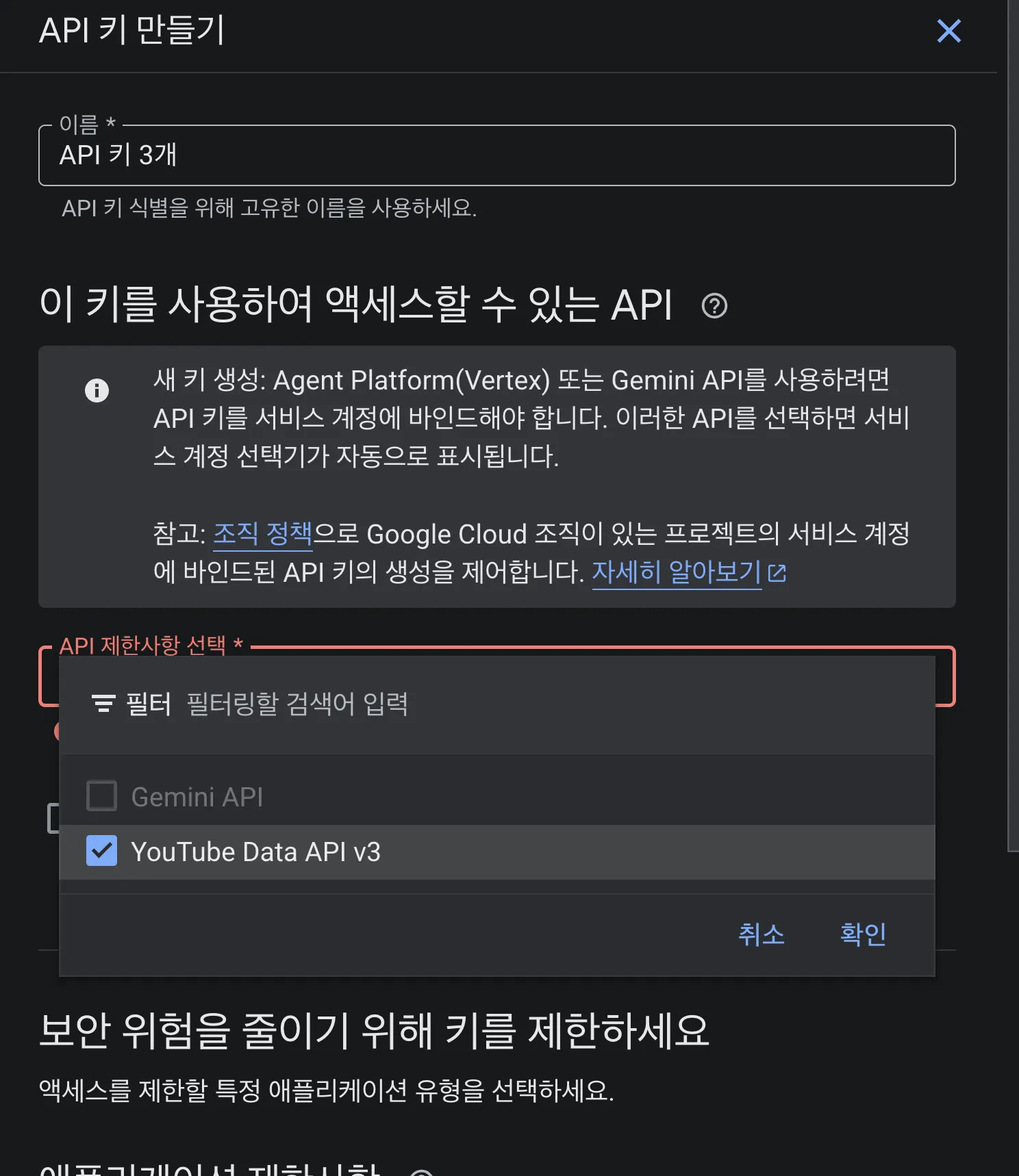Click the dialog title API 키 만들기
Screen dimensions: 1019x1176
point(131,31)
